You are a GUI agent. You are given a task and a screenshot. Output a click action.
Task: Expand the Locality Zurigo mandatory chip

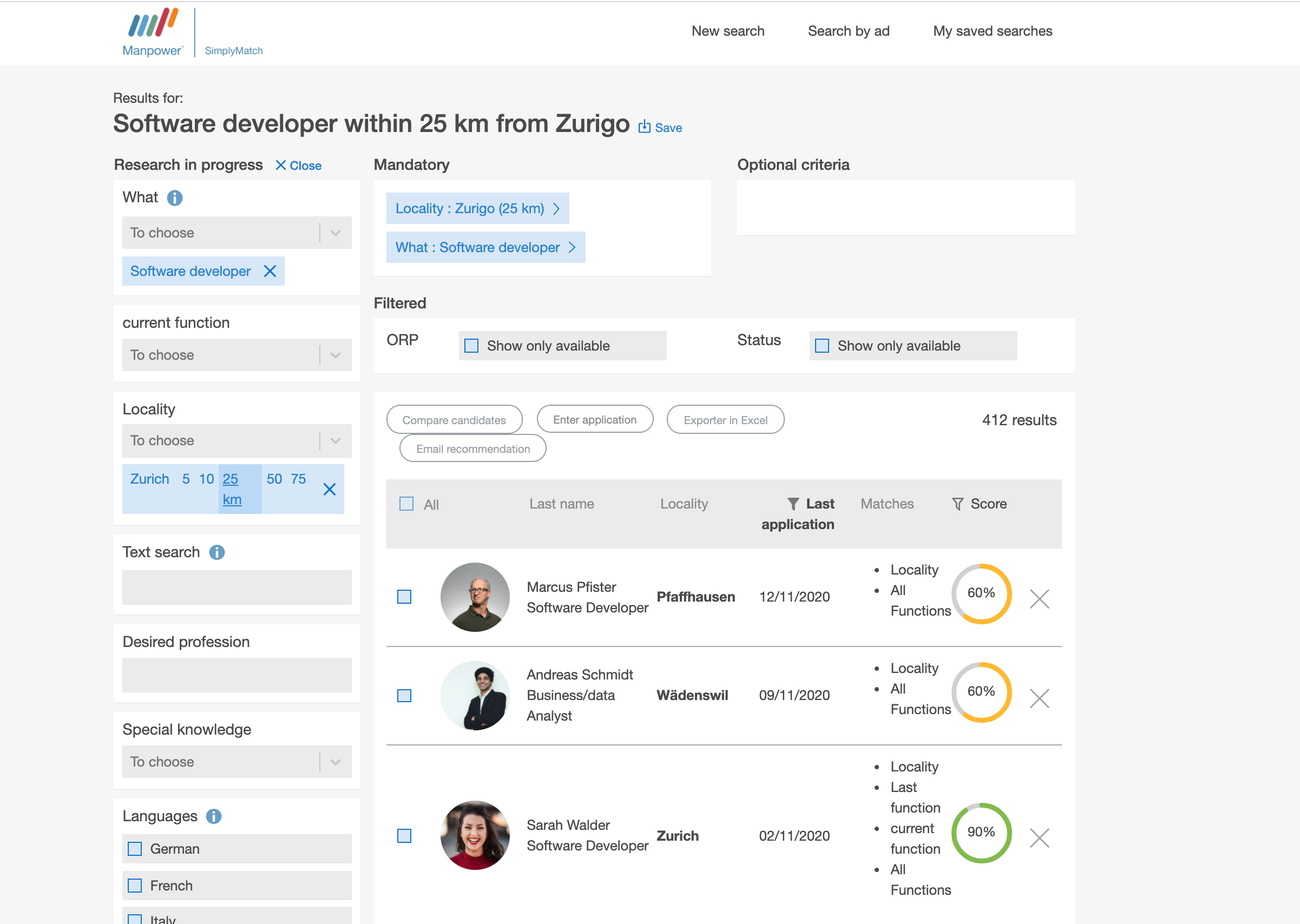click(x=477, y=208)
